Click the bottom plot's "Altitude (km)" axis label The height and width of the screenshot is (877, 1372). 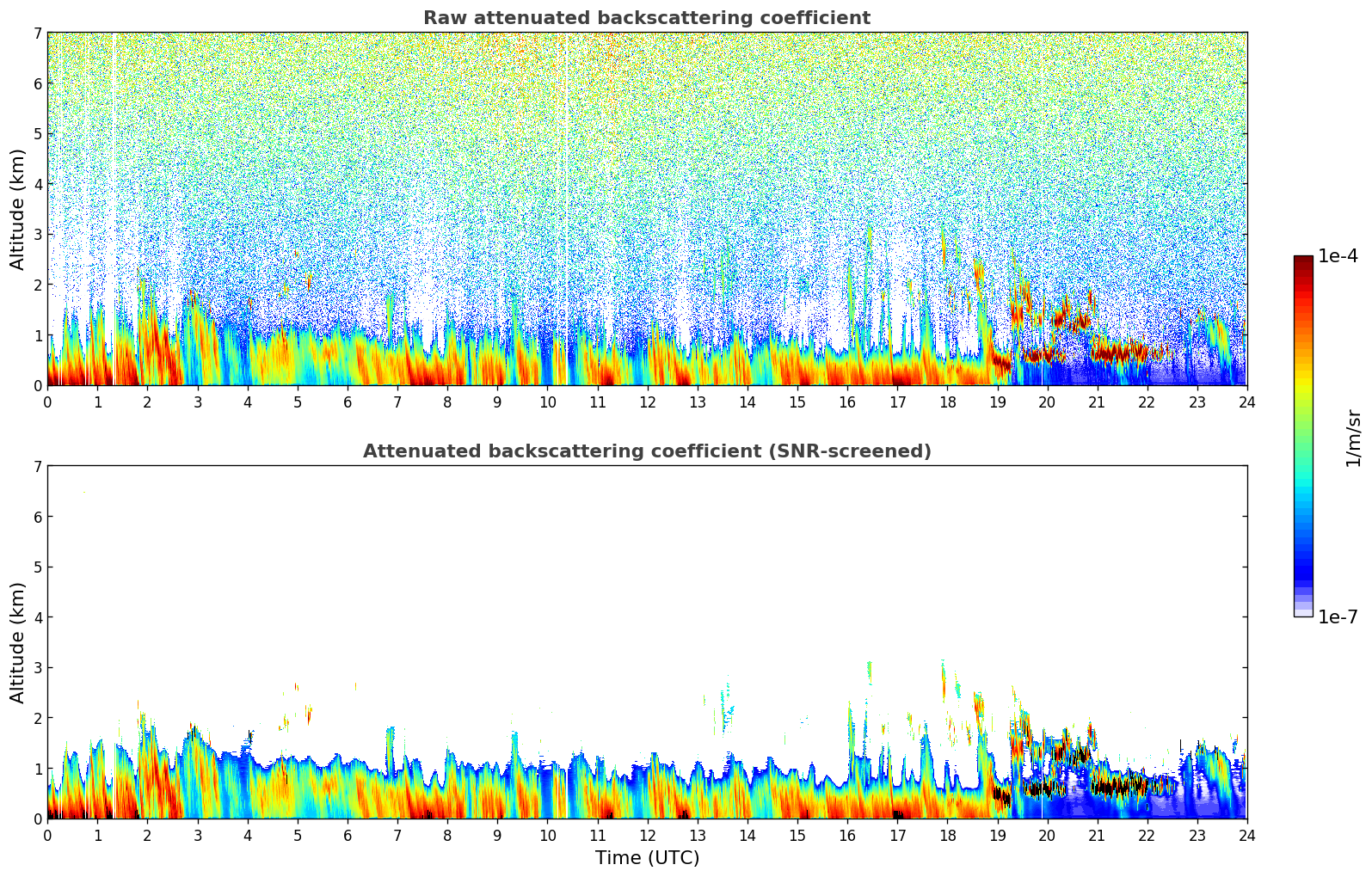coord(18,642)
